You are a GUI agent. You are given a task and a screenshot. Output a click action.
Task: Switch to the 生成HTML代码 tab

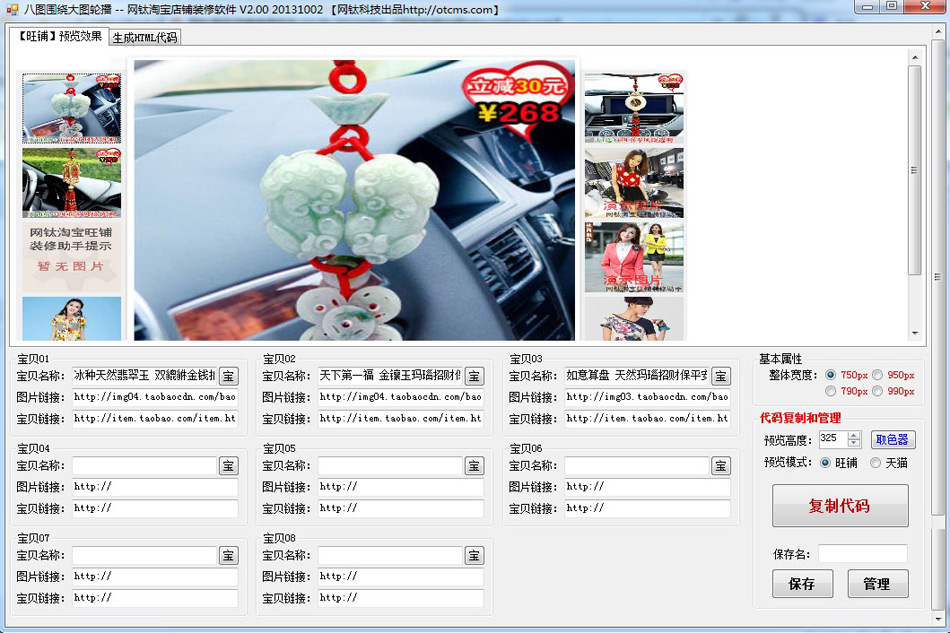[x=144, y=38]
